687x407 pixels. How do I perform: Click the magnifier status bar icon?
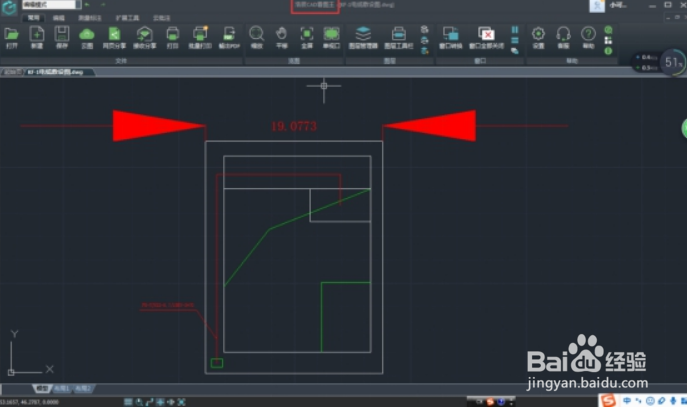(x=139, y=402)
